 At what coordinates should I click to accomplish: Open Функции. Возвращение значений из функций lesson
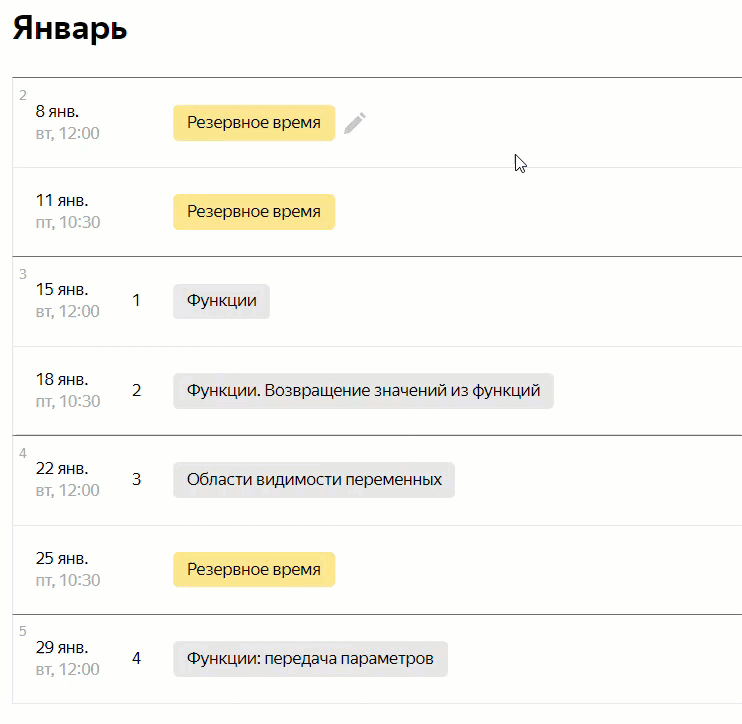[x=363, y=391]
